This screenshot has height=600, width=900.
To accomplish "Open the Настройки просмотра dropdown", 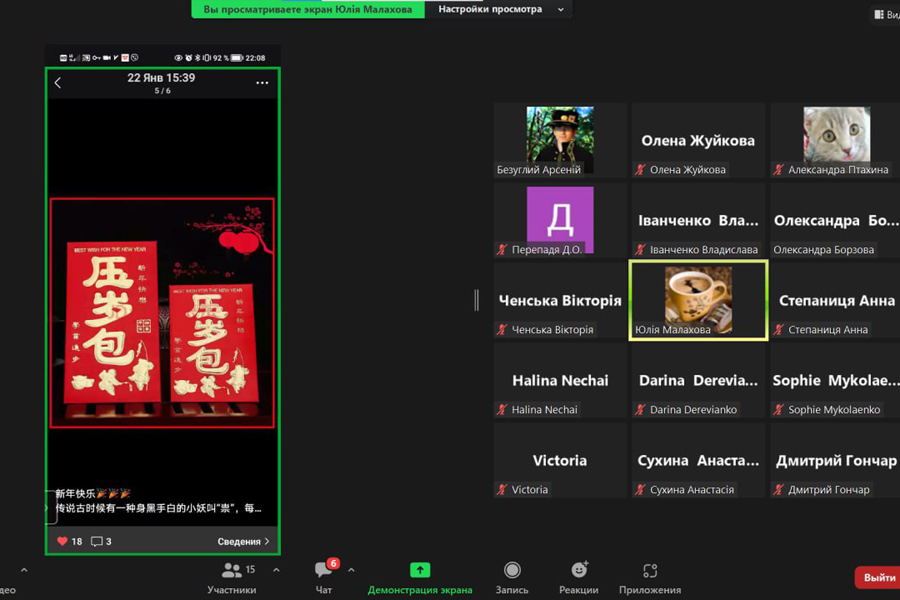I will pos(498,9).
